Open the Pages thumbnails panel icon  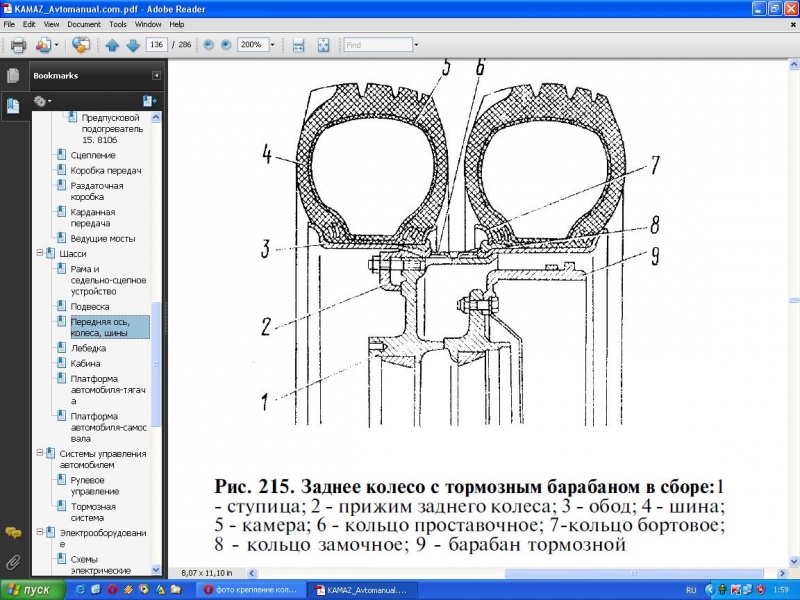pos(13,76)
